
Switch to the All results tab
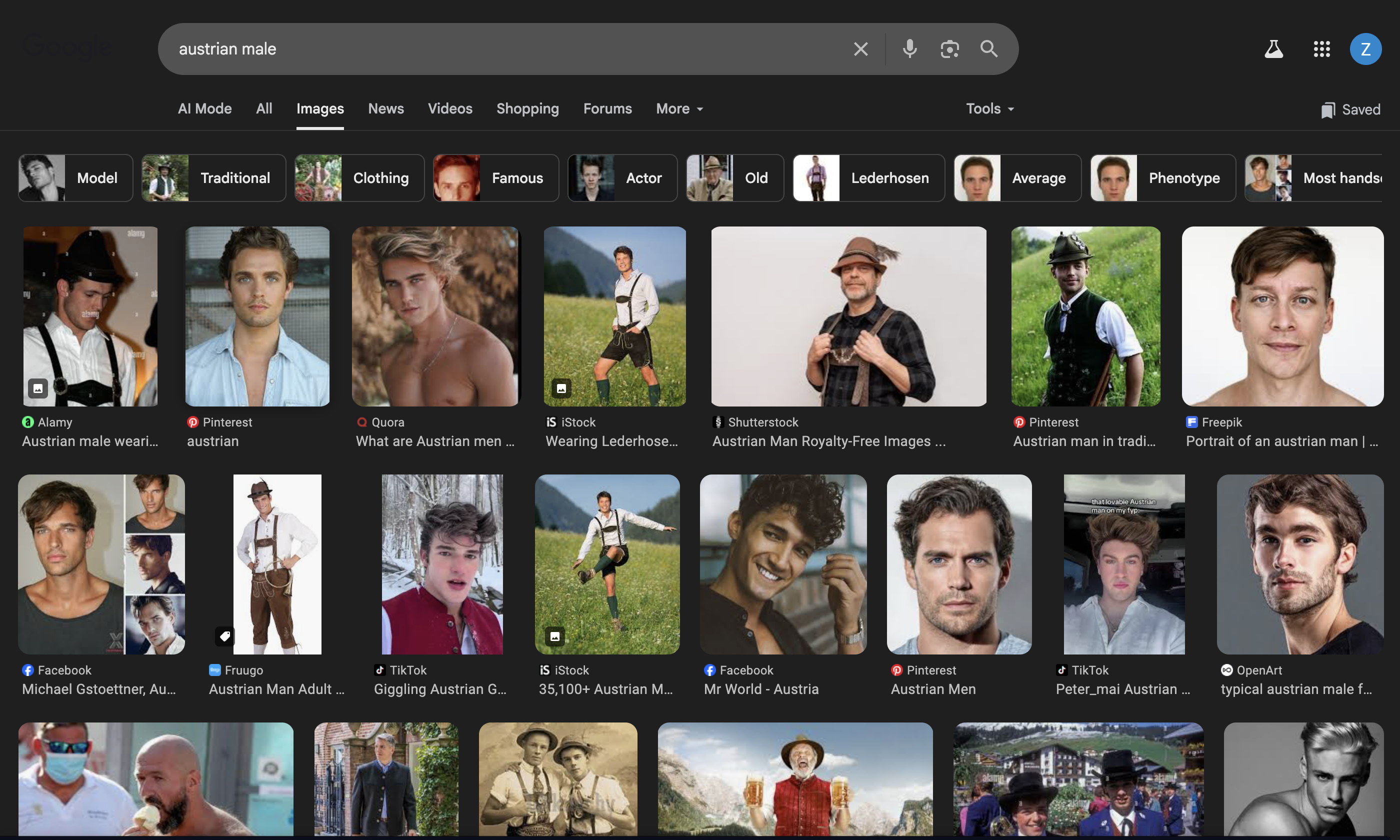click(263, 108)
